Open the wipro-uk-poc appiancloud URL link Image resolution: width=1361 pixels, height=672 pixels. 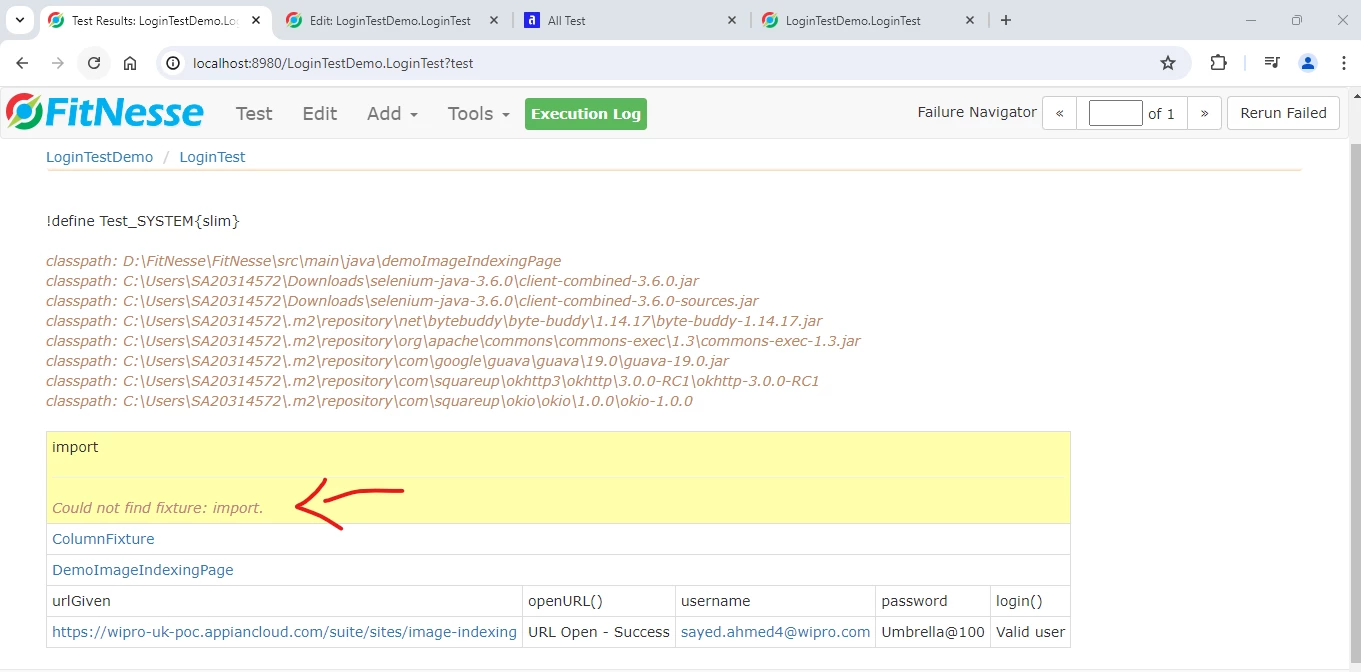pyautogui.click(x=284, y=632)
